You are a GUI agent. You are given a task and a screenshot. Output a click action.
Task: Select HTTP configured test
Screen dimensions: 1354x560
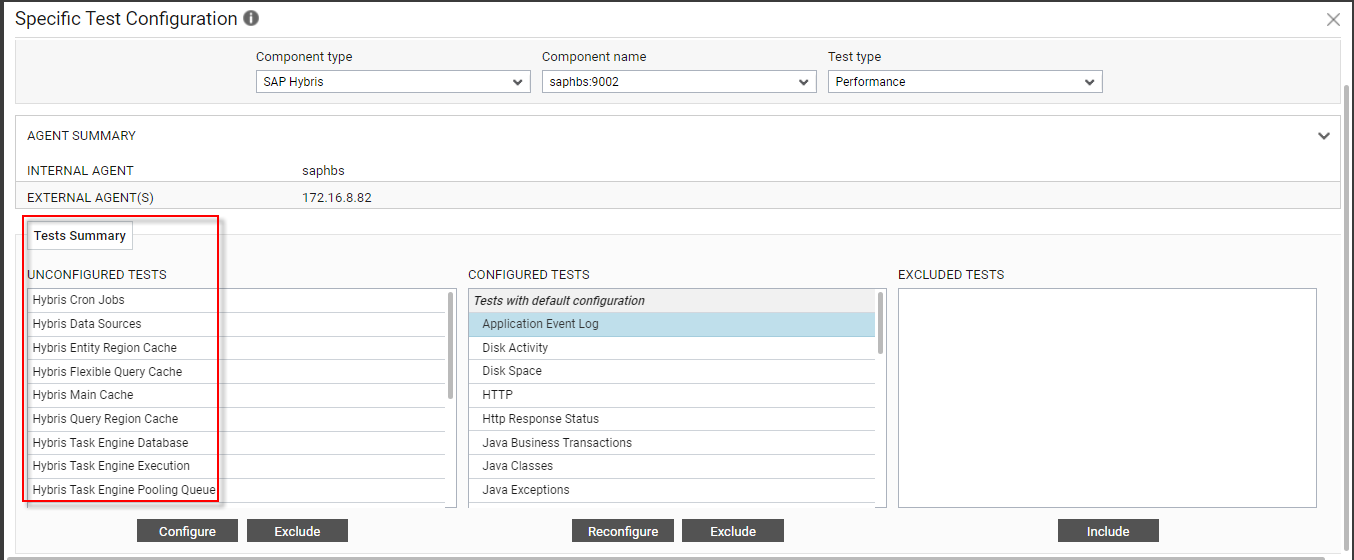672,395
